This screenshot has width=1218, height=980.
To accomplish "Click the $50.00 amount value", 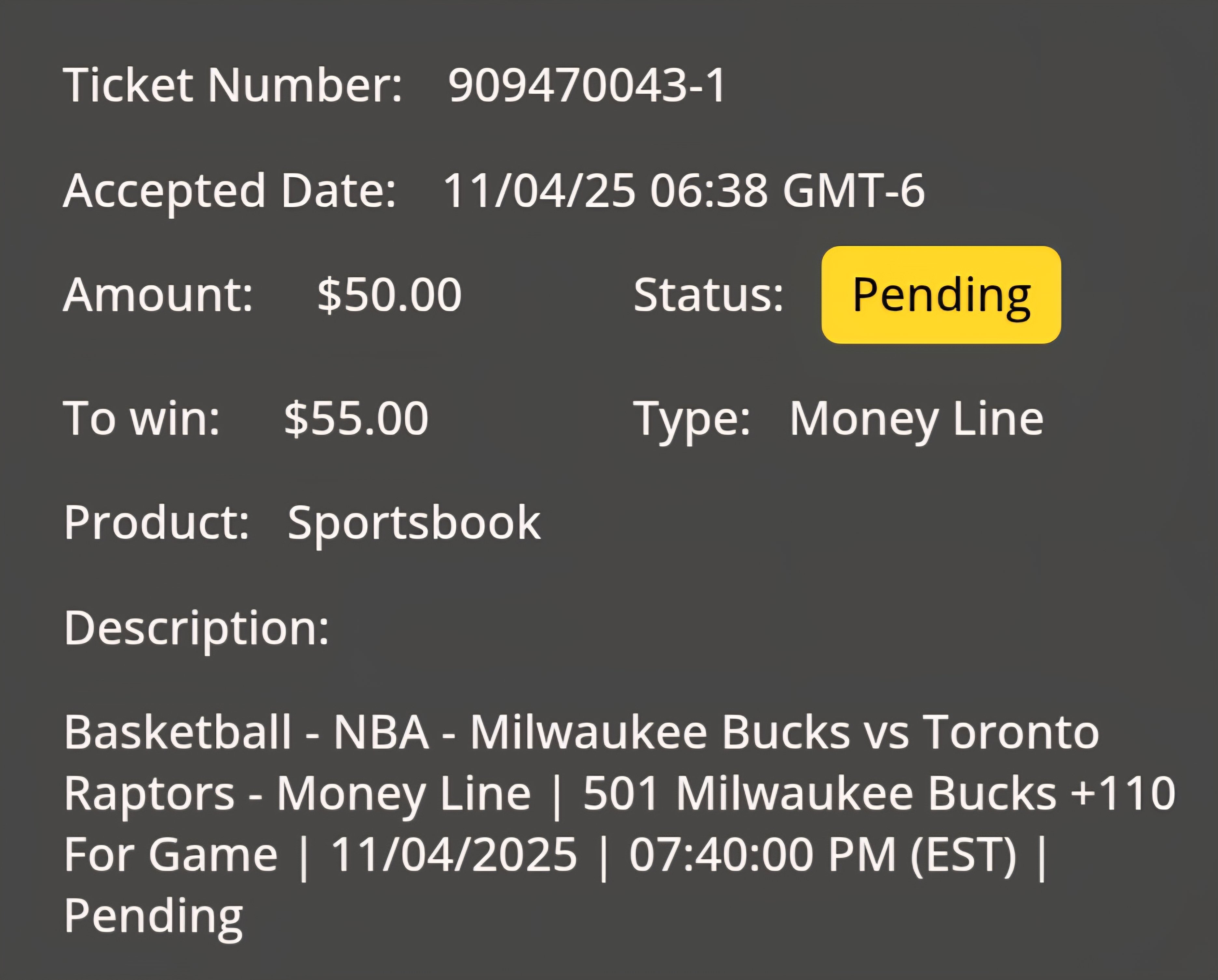I will (x=389, y=294).
